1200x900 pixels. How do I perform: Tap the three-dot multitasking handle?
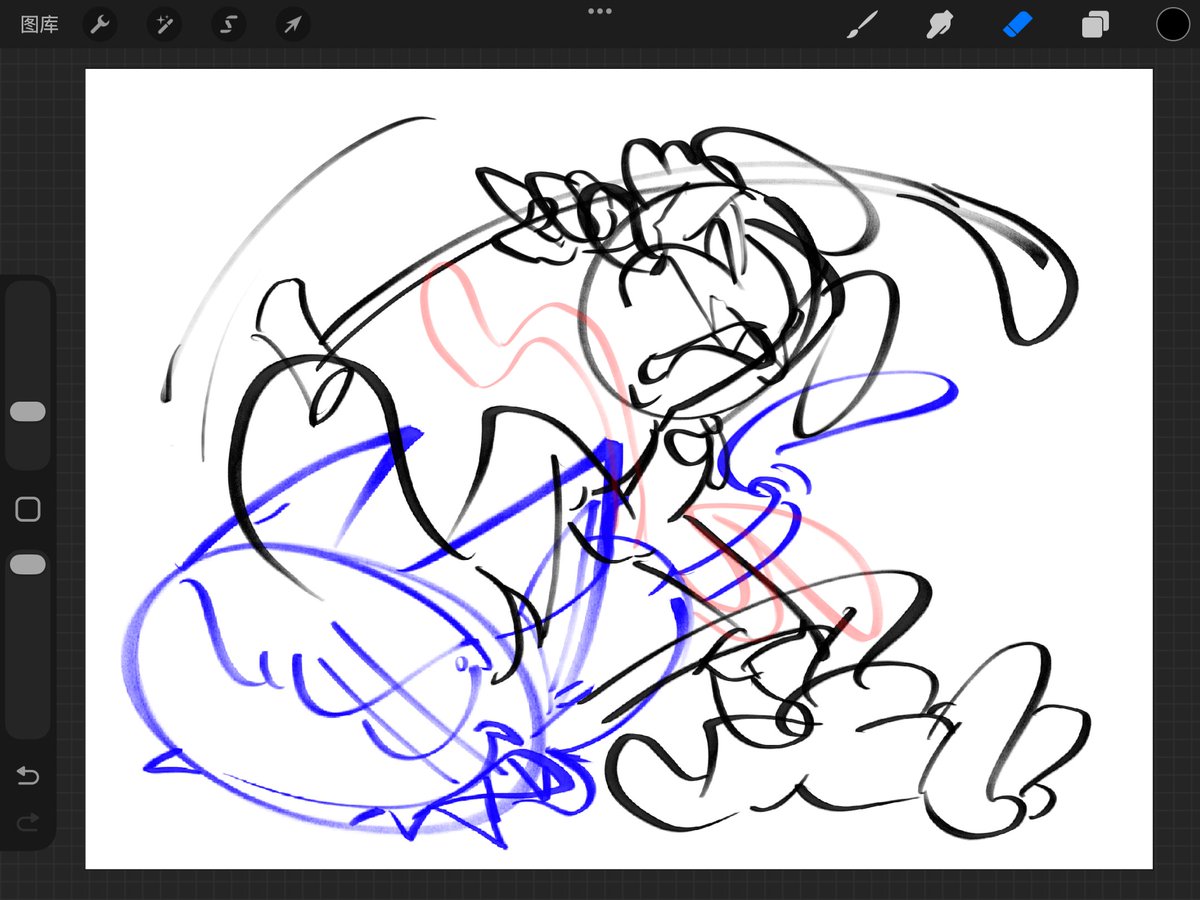click(x=600, y=11)
